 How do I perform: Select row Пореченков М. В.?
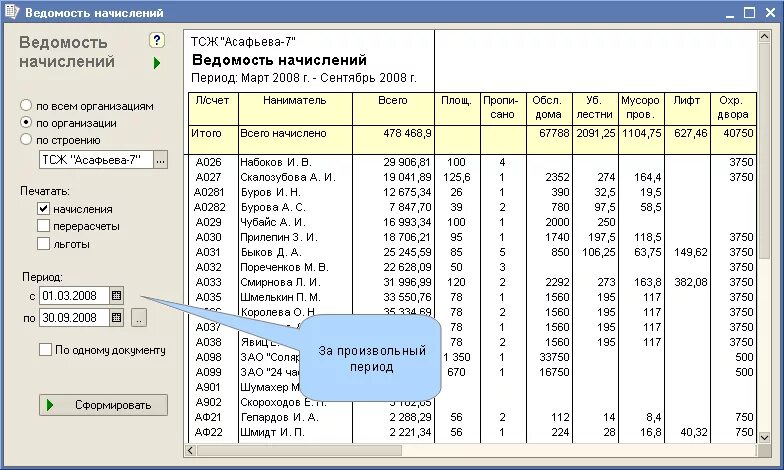pos(472,267)
